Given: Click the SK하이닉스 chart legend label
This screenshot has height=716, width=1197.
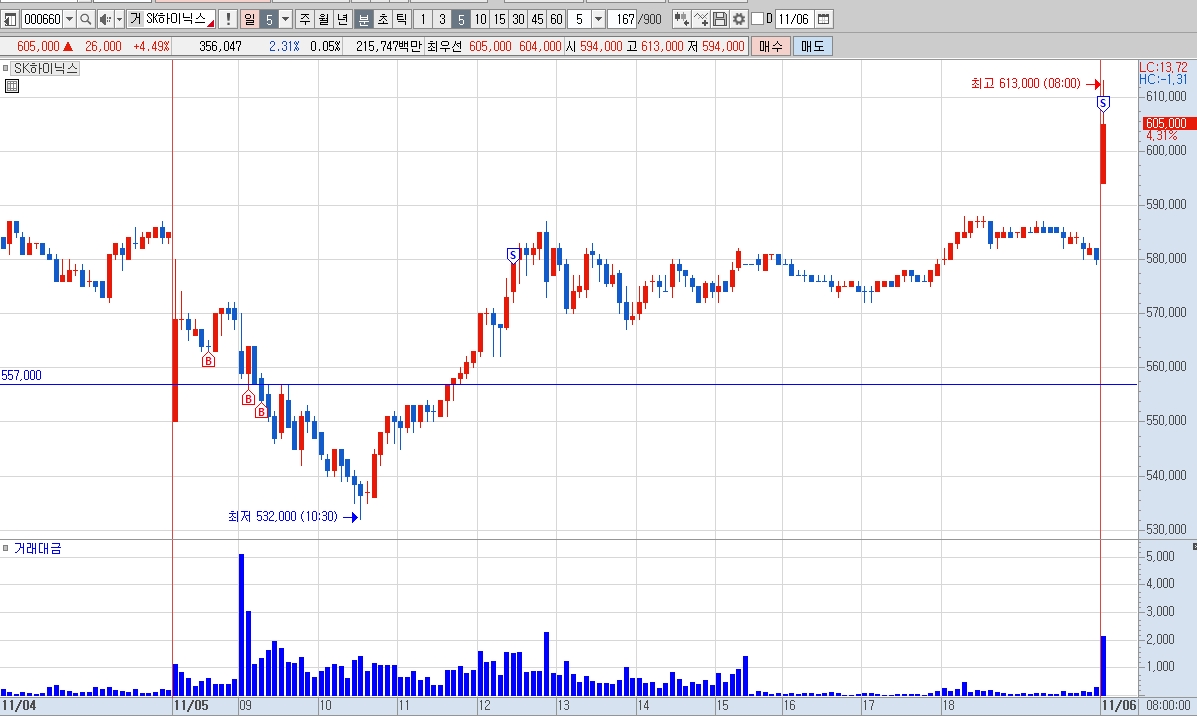Looking at the screenshot, I should tap(46, 68).
